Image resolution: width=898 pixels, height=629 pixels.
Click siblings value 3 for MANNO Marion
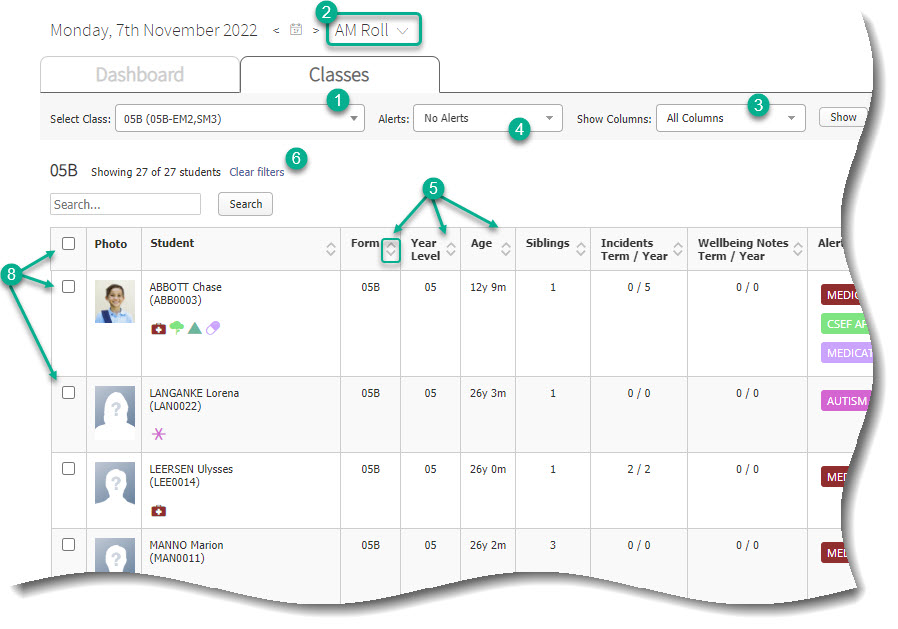click(x=553, y=545)
